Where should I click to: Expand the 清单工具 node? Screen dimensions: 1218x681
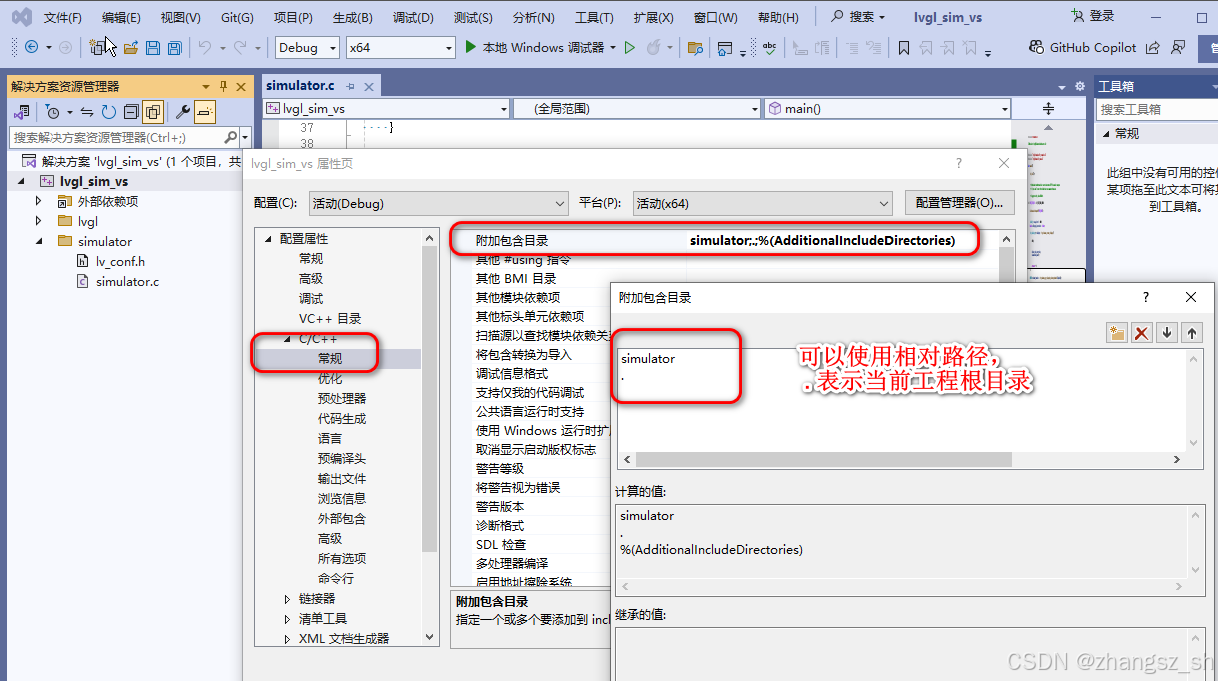(x=288, y=619)
